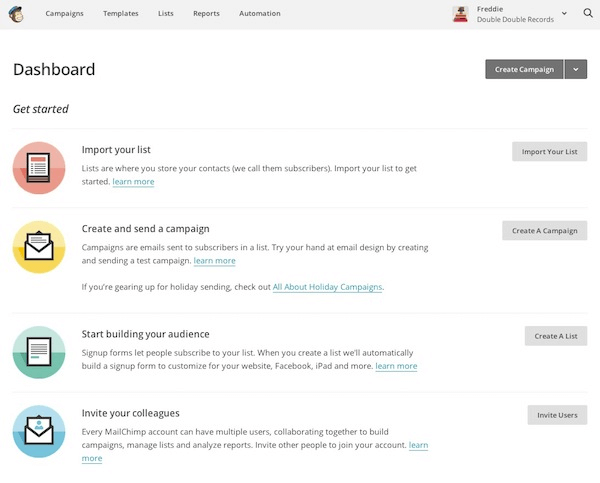Expand the Create Campaign dropdown arrow
Image resolution: width=600 pixels, height=483 pixels.
(x=576, y=69)
